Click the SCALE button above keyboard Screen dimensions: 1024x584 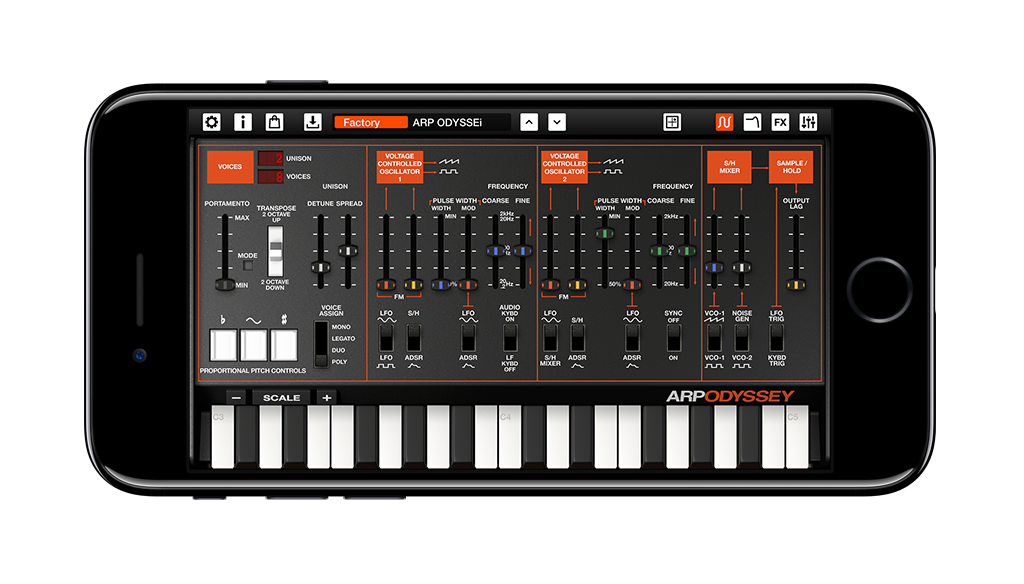(x=281, y=397)
